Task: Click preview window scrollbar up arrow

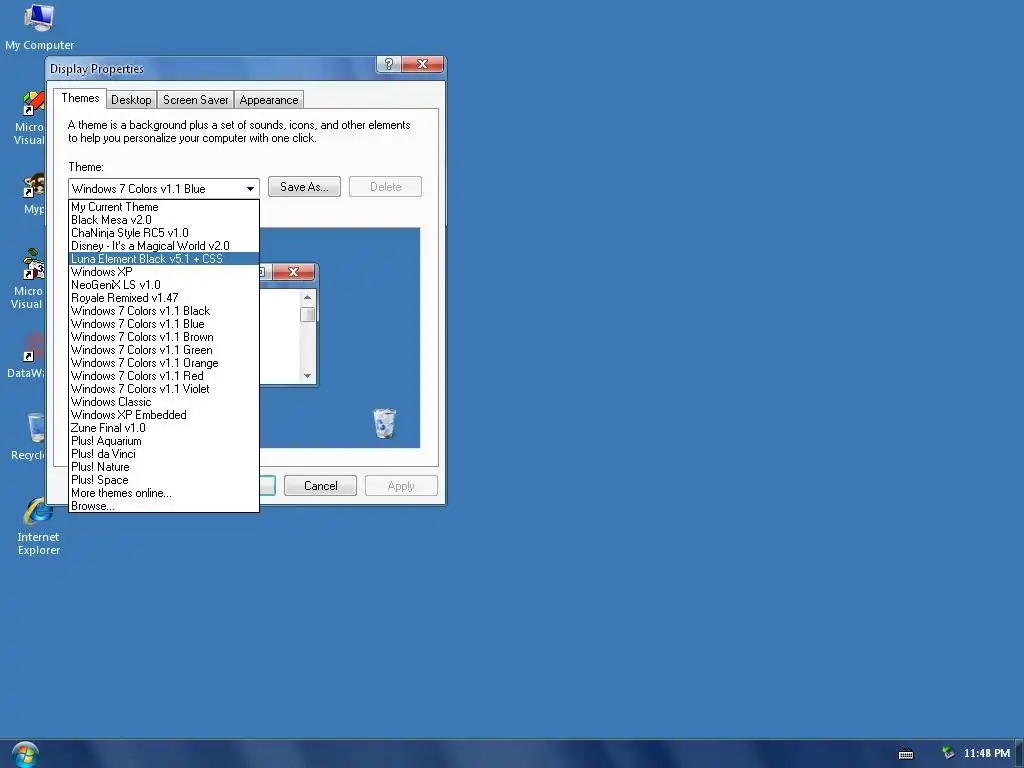Action: [308, 297]
